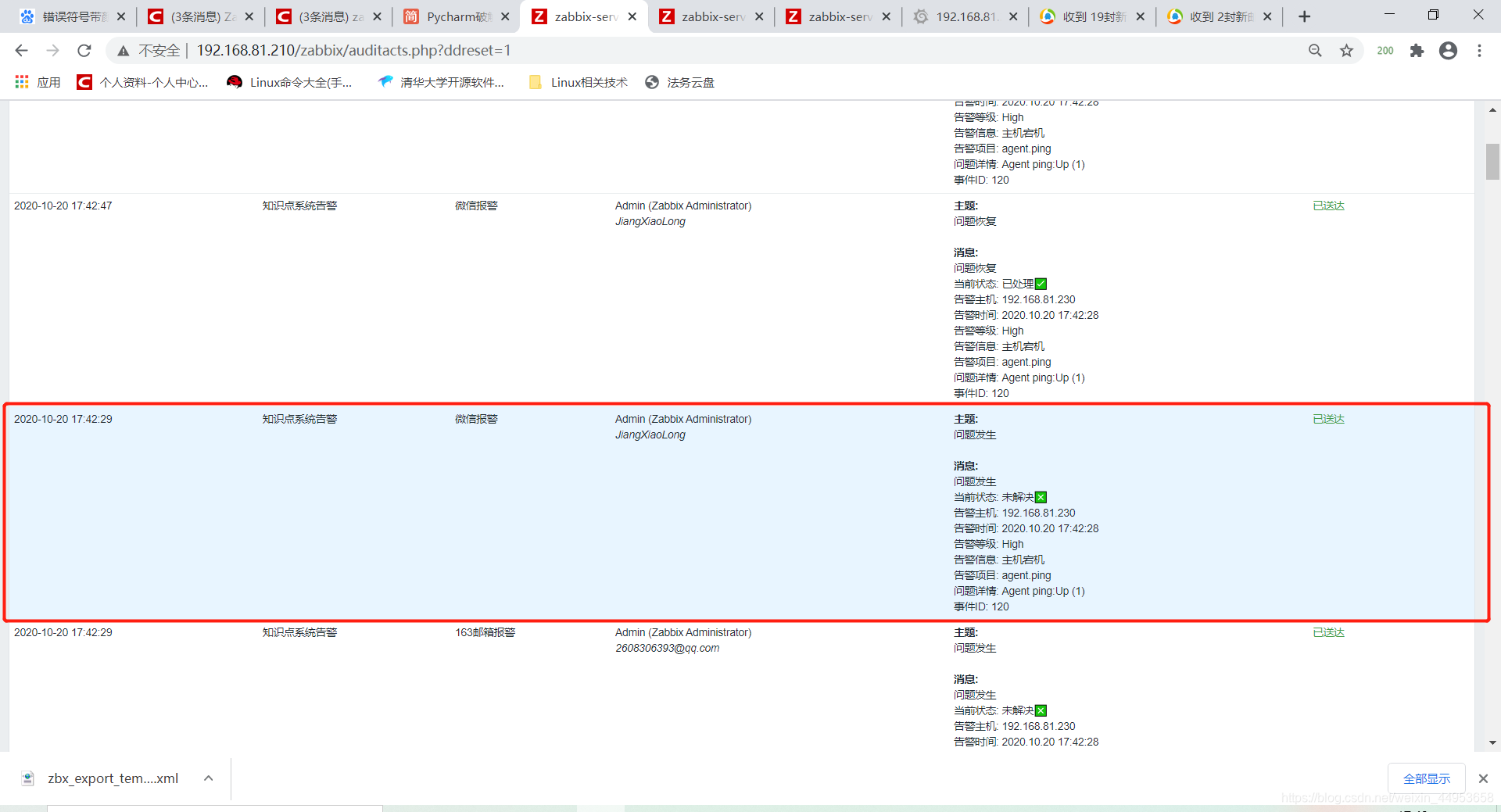This screenshot has width=1501, height=812.
Task: Click 微信报警 in the 17:42:47 row
Action: 476,206
